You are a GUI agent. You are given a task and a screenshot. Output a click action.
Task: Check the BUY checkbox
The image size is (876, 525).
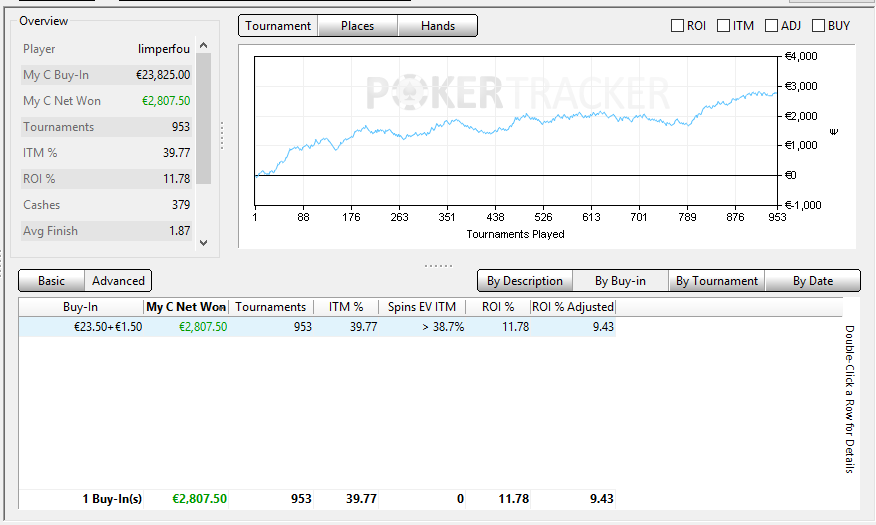pyautogui.click(x=818, y=26)
